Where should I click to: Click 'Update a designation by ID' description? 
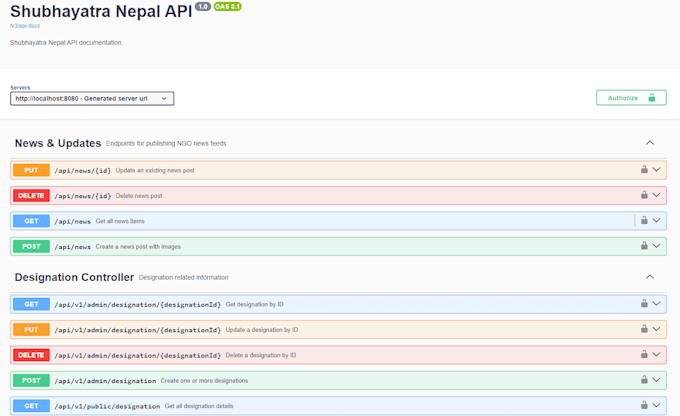[262, 330]
